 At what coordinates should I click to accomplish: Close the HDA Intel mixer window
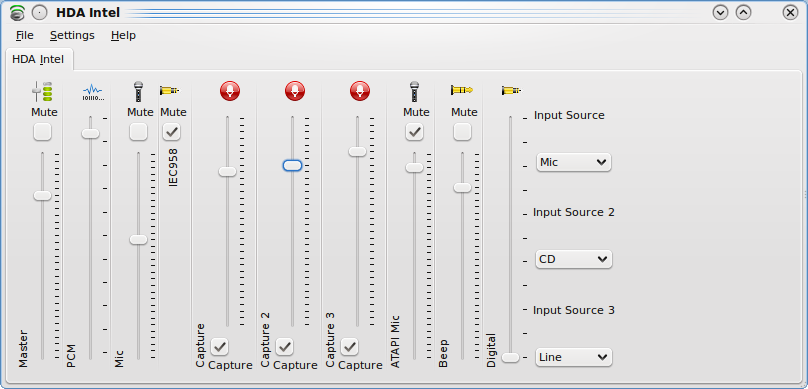click(x=790, y=12)
